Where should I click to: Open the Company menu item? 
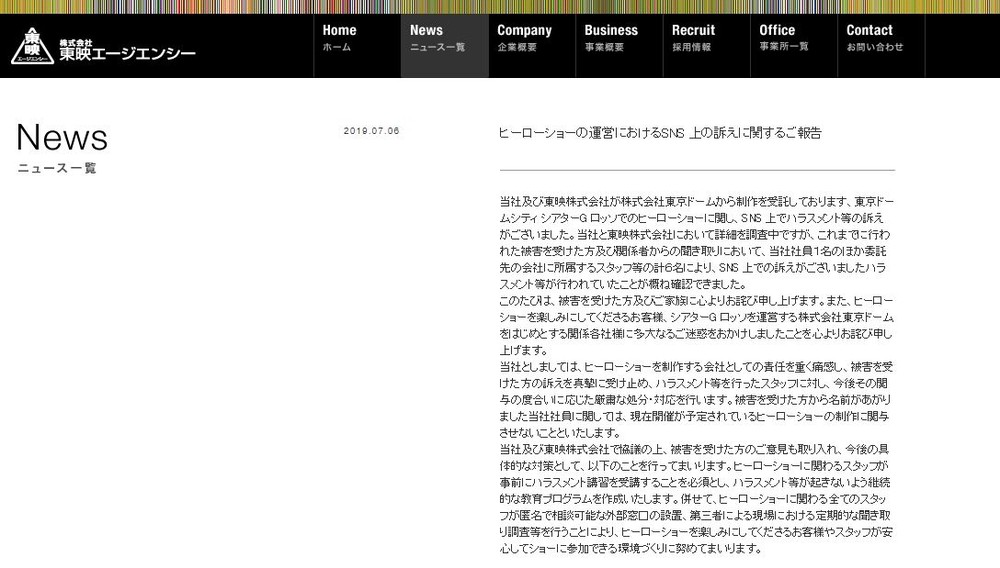point(524,38)
